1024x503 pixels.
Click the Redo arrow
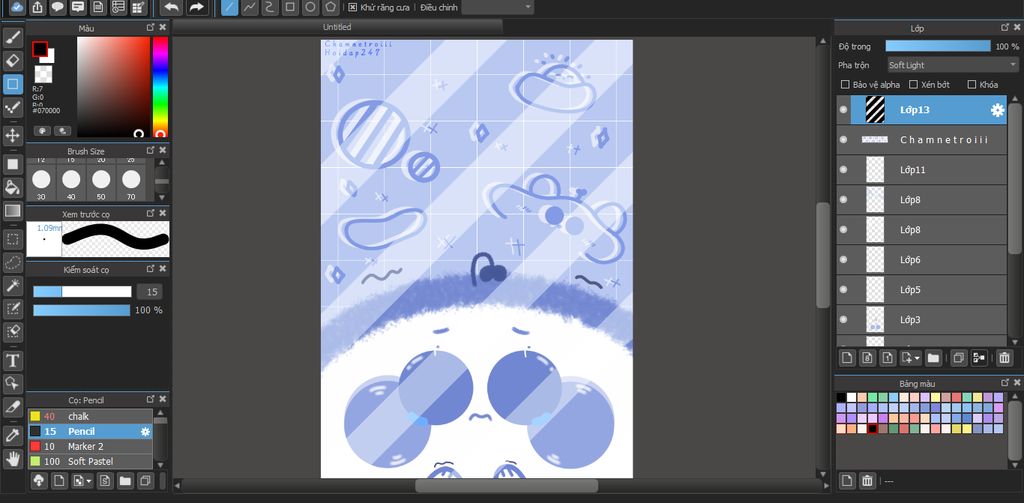[x=196, y=7]
